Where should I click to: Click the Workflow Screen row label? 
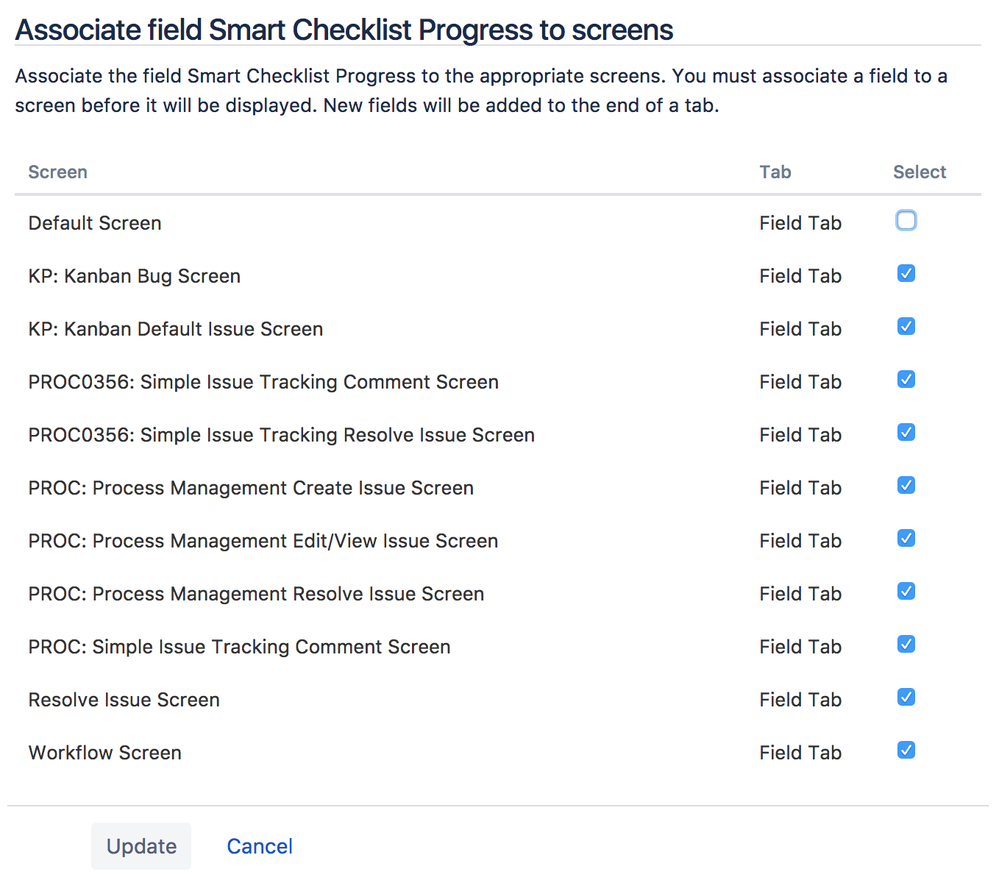click(105, 753)
